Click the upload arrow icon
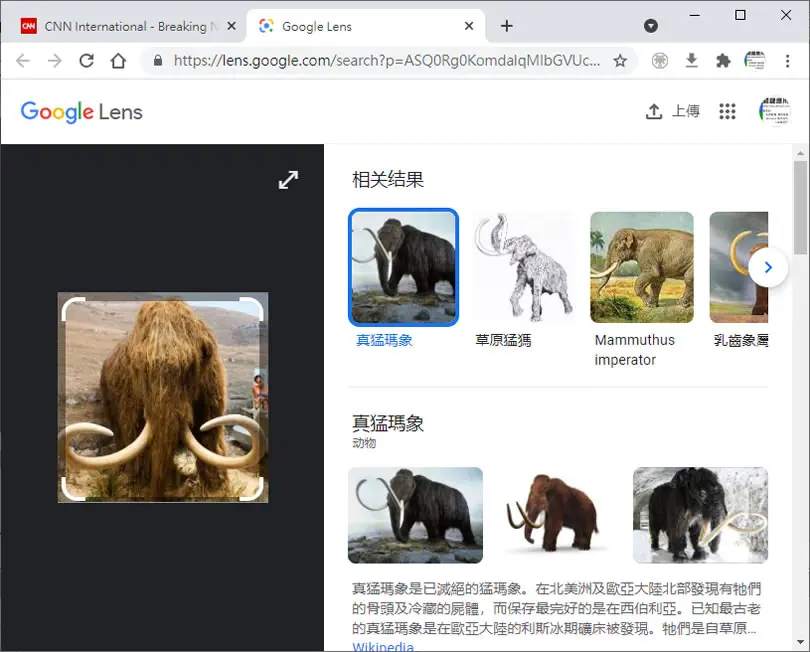The width and height of the screenshot is (810, 652). 654,111
